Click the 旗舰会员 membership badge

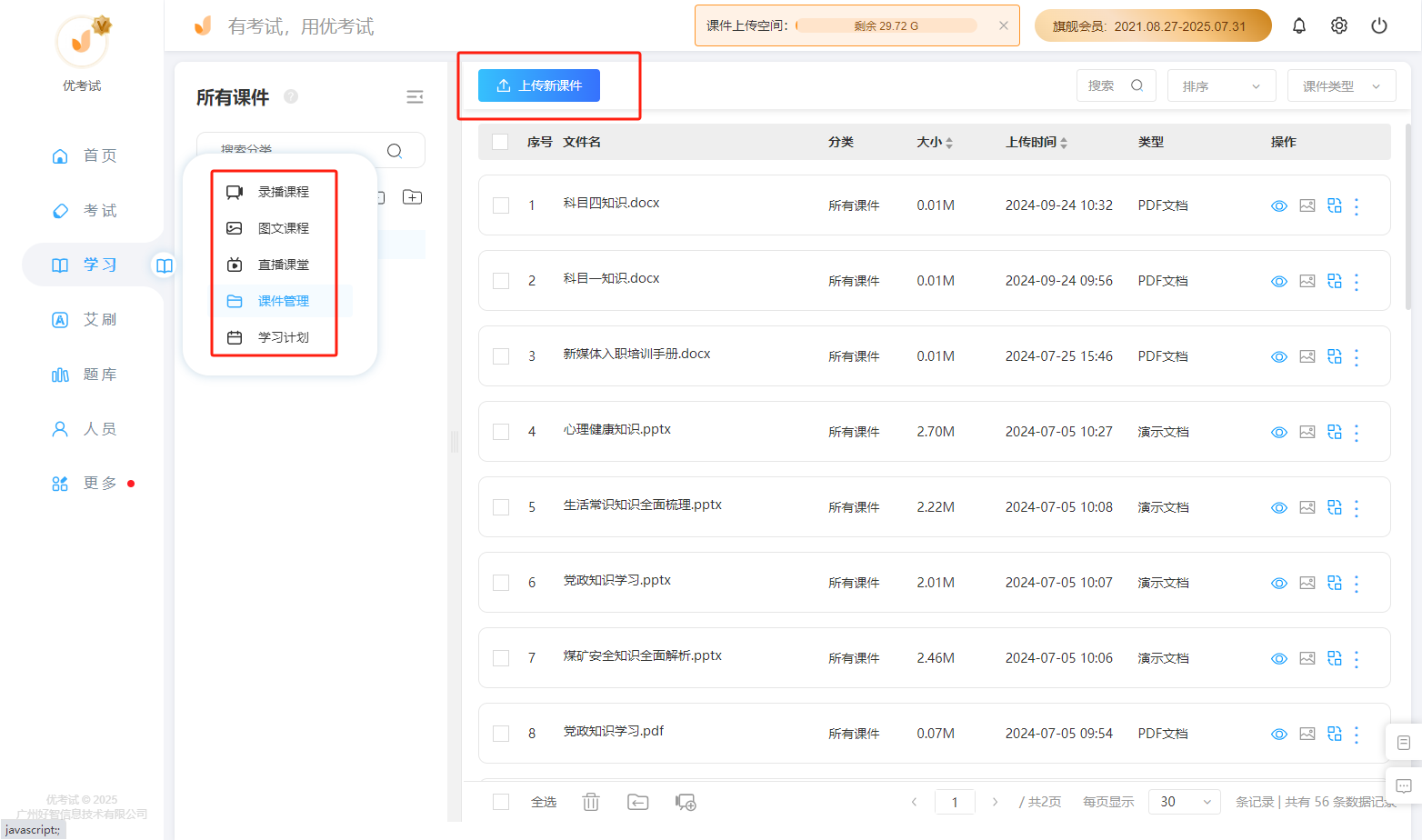coord(1153,25)
